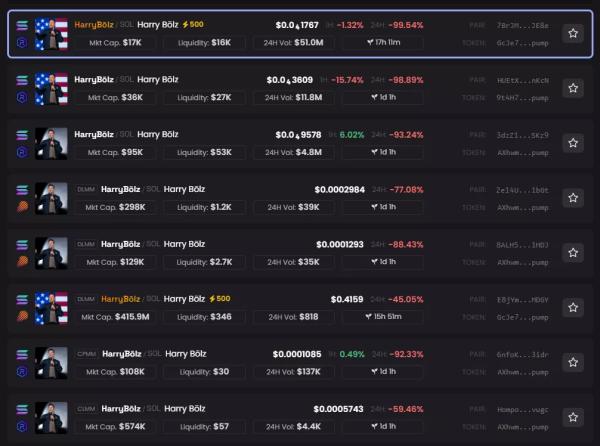
Task: Click the Solana chain icon in the top row
Action: coord(22,24)
